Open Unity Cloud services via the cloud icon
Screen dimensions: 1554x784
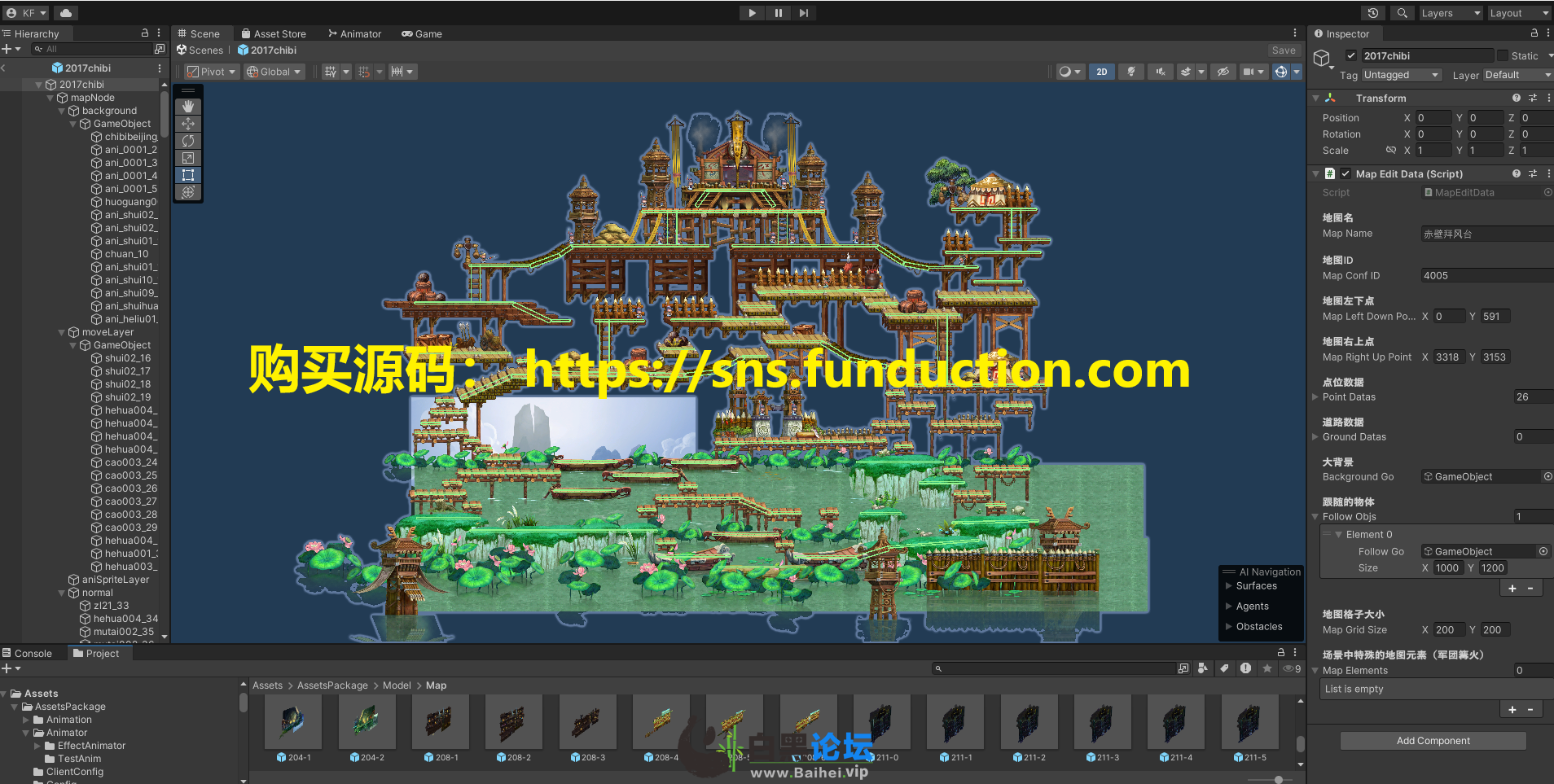coord(66,13)
